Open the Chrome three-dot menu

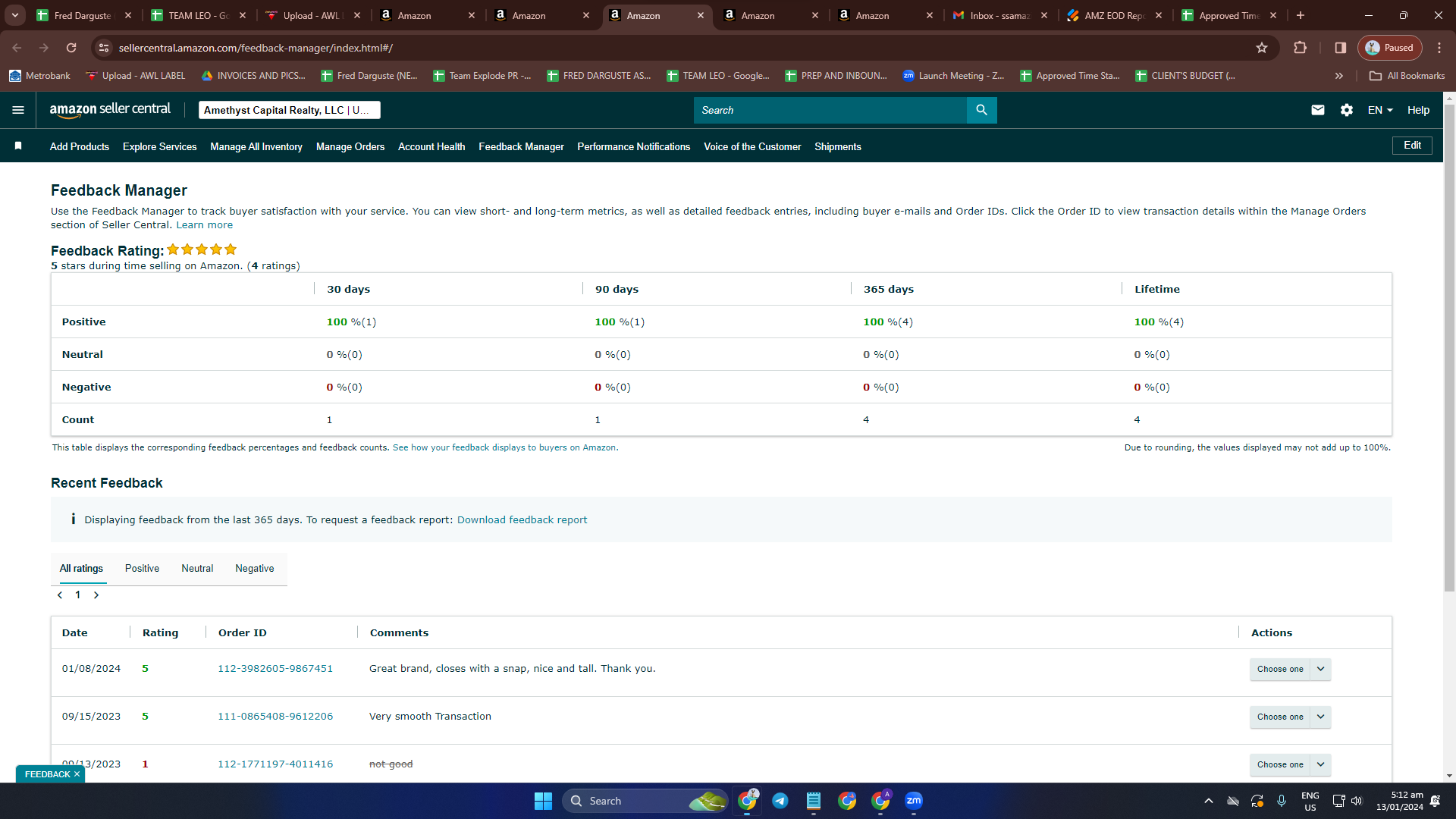click(1439, 48)
